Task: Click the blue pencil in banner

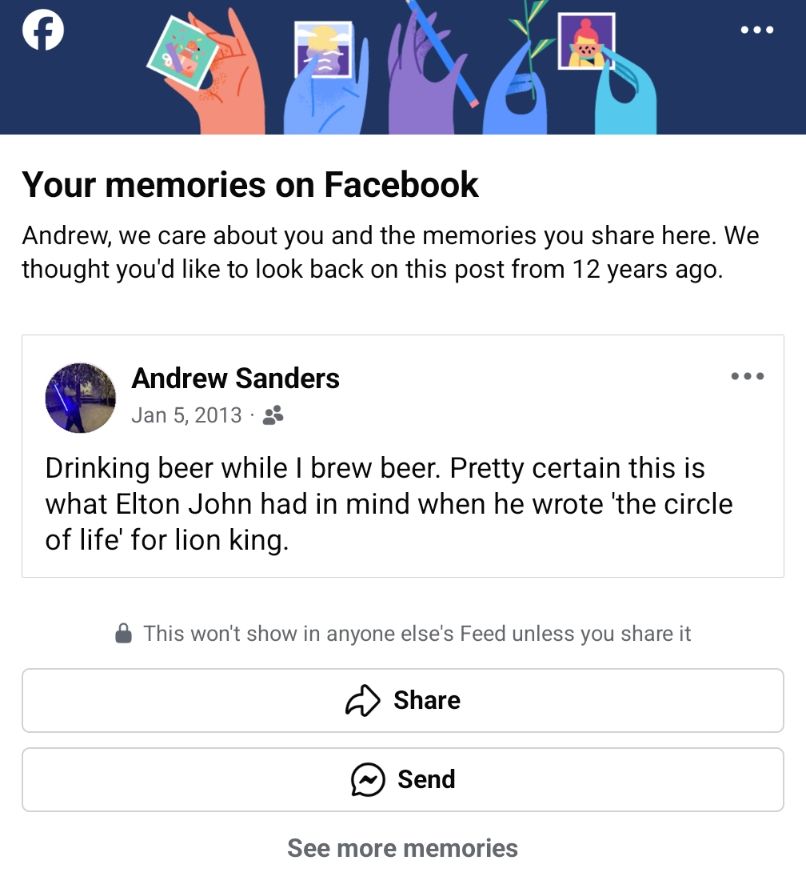Action: click(x=443, y=54)
